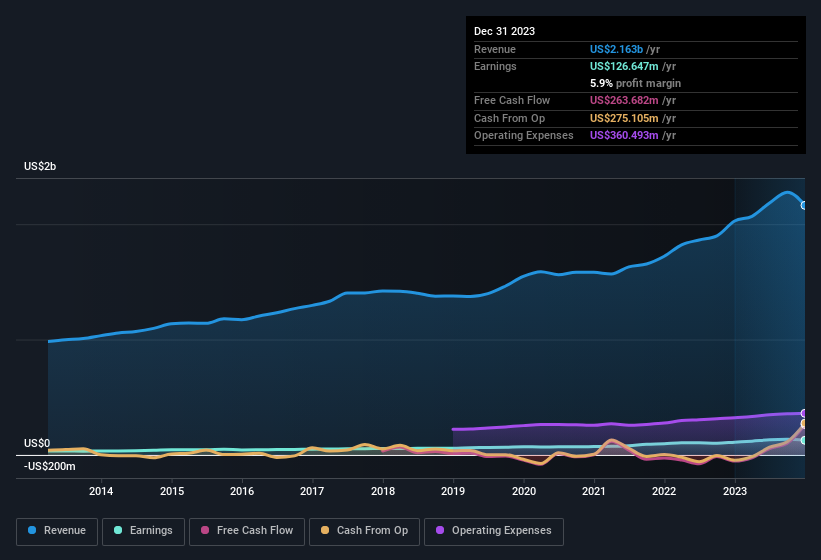Toggle the Operating Expenses series label

pyautogui.click(x=501, y=531)
